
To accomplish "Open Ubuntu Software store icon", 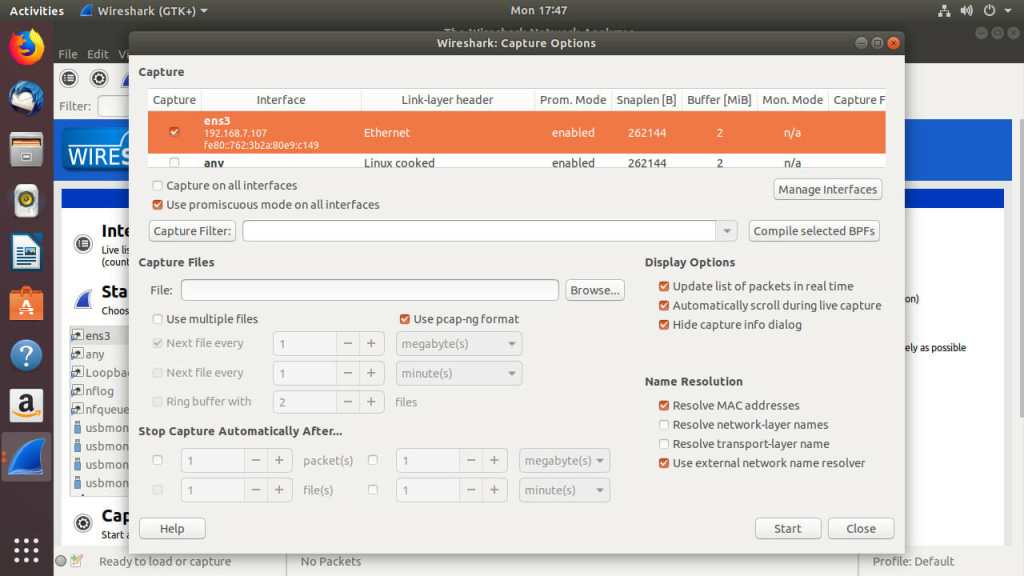I will point(26,304).
